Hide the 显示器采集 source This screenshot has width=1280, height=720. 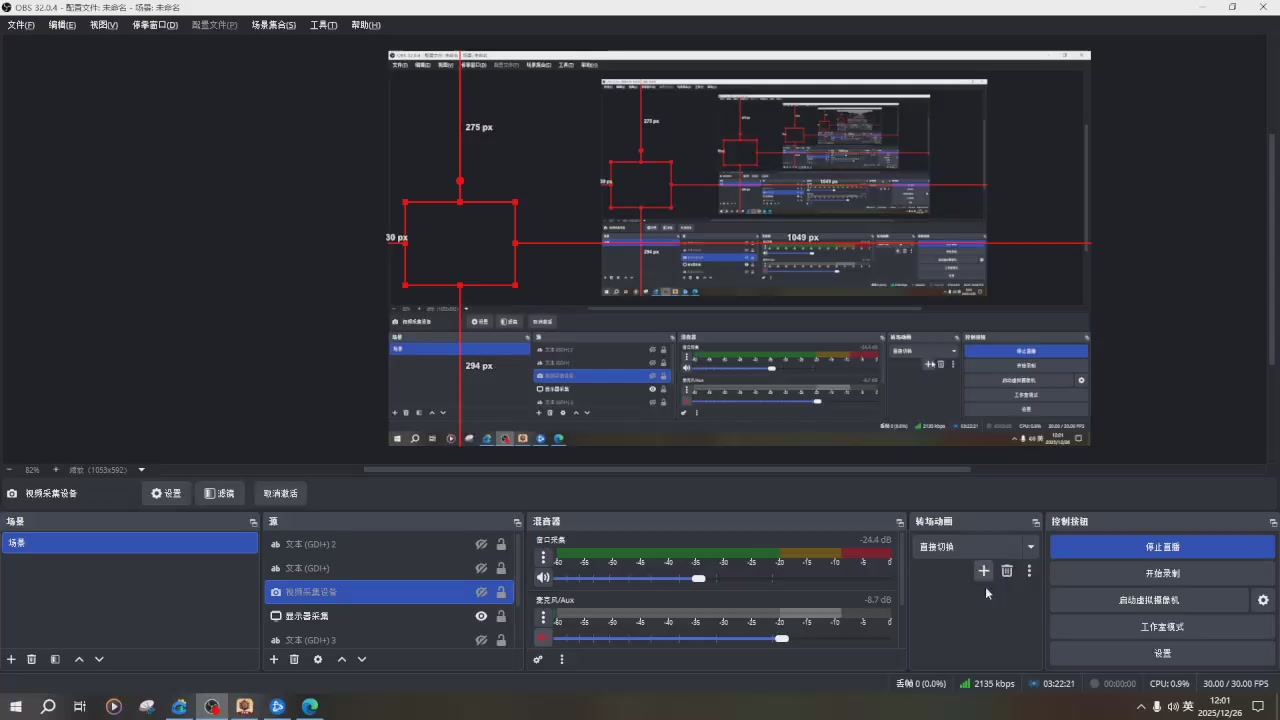point(481,616)
